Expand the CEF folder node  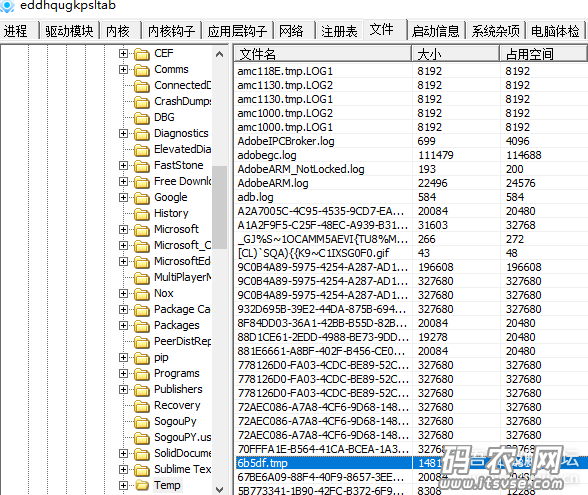tap(123, 54)
